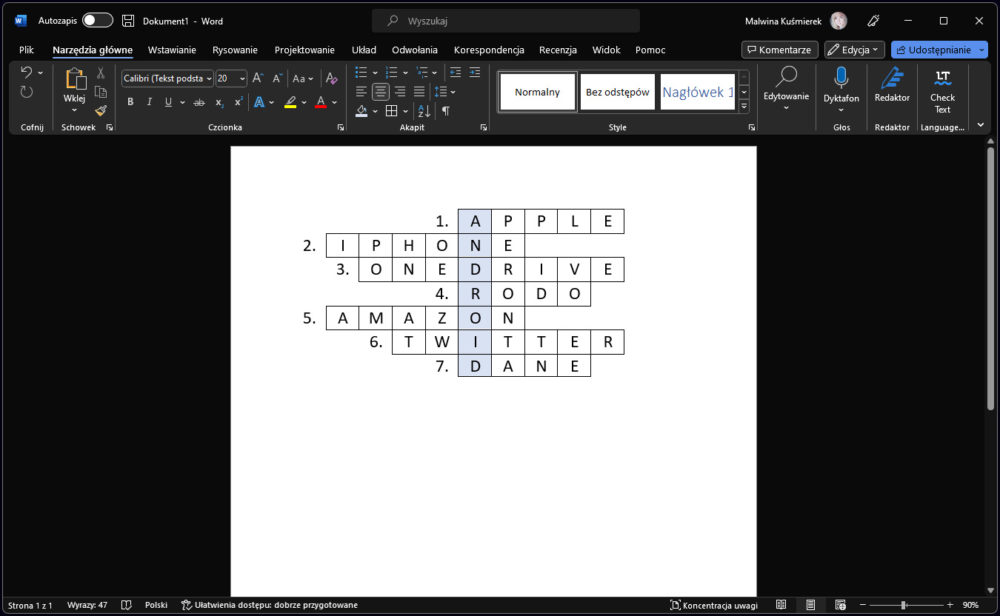Activate the Format Painter brush
Image resolution: width=1000 pixels, height=616 pixels.
[100, 111]
